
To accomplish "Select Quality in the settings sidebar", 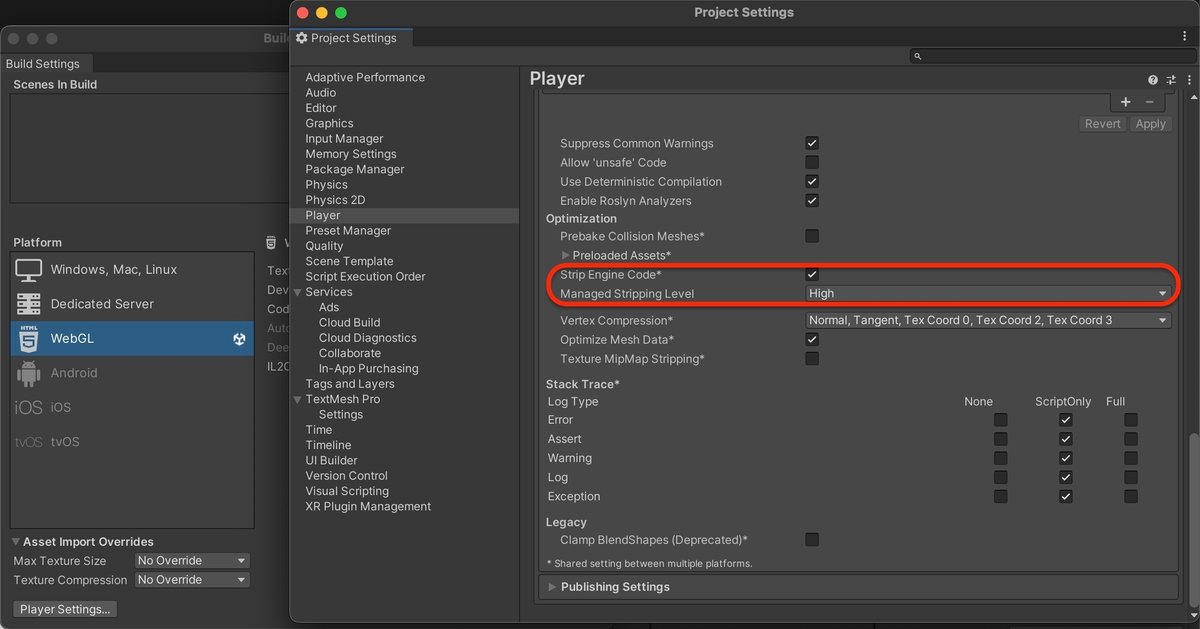I will click(324, 246).
